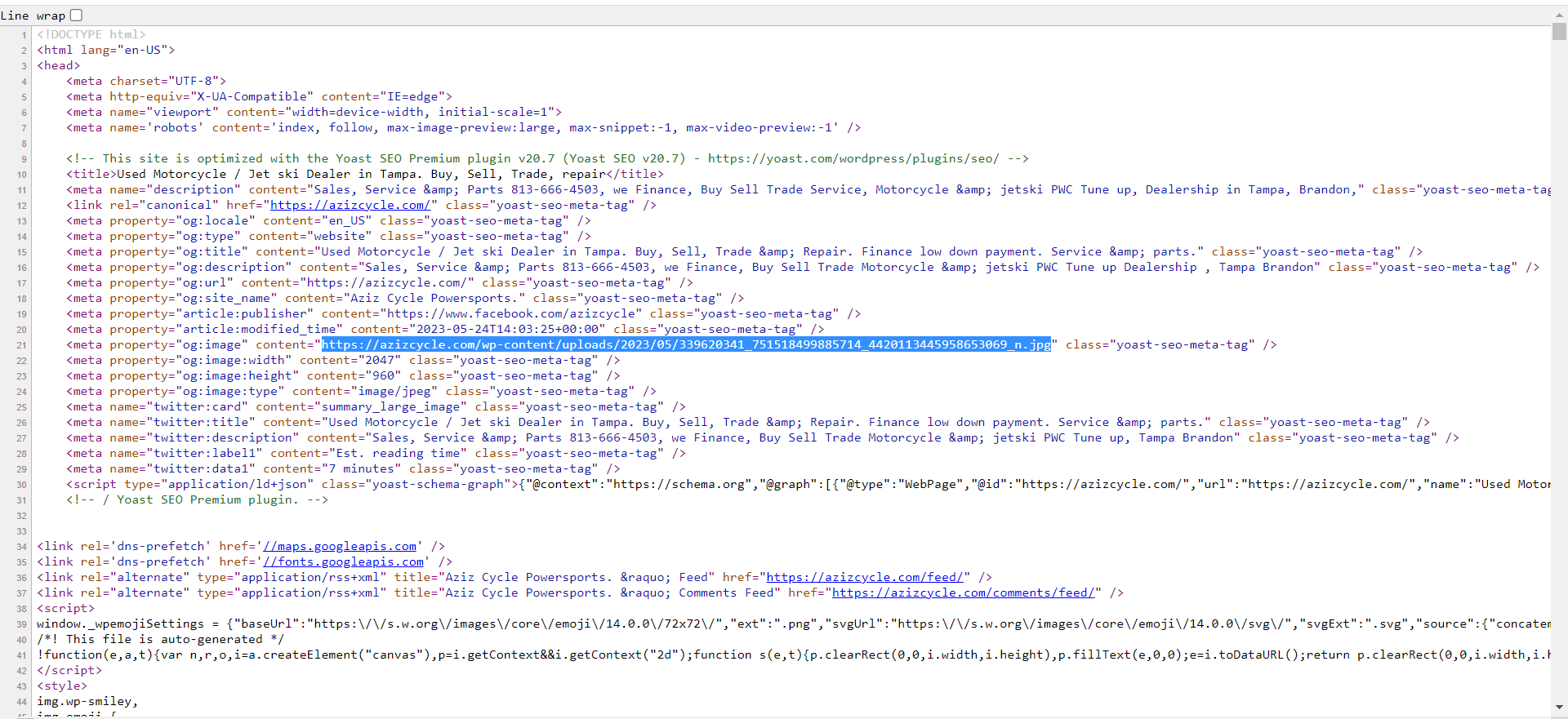This screenshot has width=1568, height=719.
Task: Click the !function(e,a,t) code line
Action: pyautogui.click(x=794, y=655)
